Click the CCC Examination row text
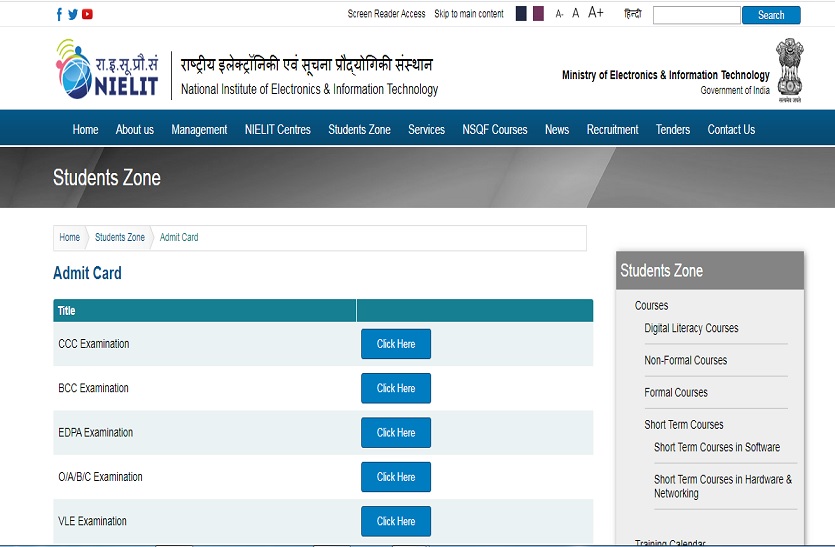This screenshot has width=835, height=547. pyautogui.click(x=94, y=344)
